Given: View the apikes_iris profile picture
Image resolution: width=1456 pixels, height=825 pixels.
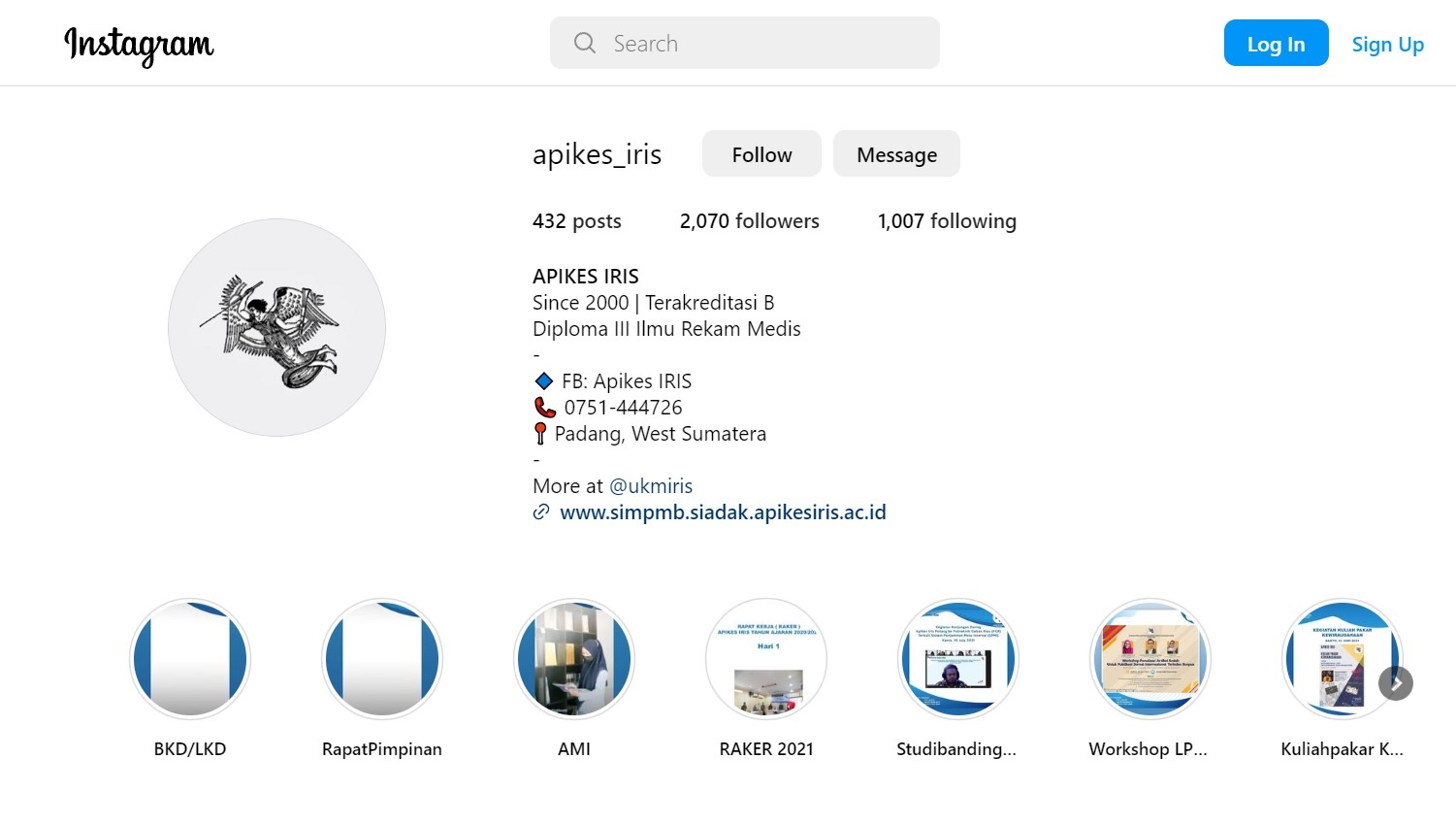Looking at the screenshot, I should [276, 327].
